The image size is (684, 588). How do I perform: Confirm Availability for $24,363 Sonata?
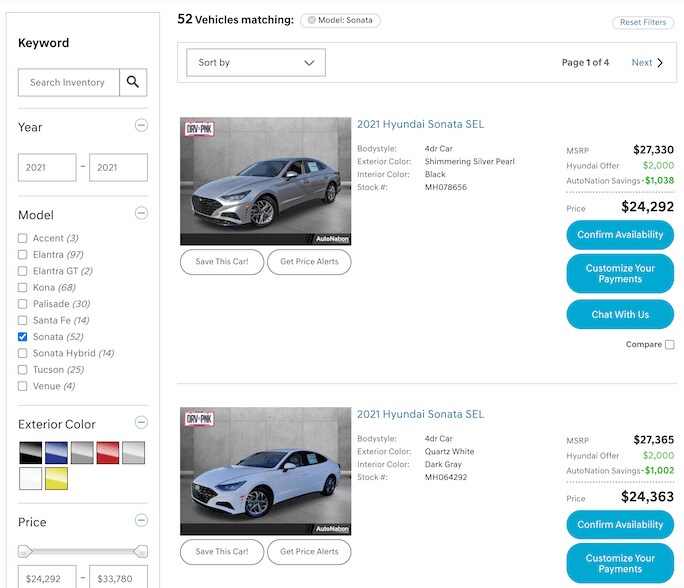[620, 525]
